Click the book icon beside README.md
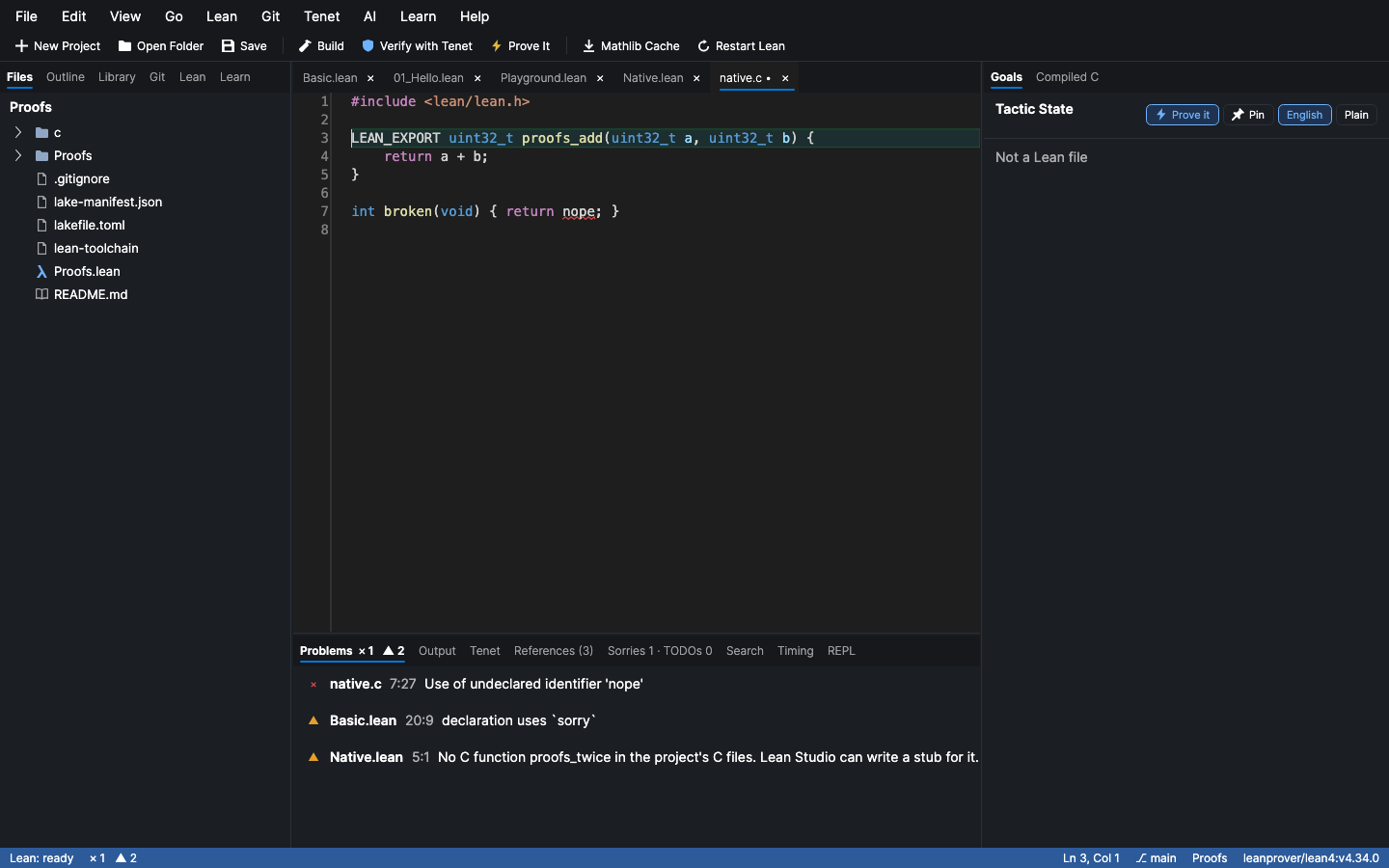Viewport: 1389px width, 868px height. 41,295
